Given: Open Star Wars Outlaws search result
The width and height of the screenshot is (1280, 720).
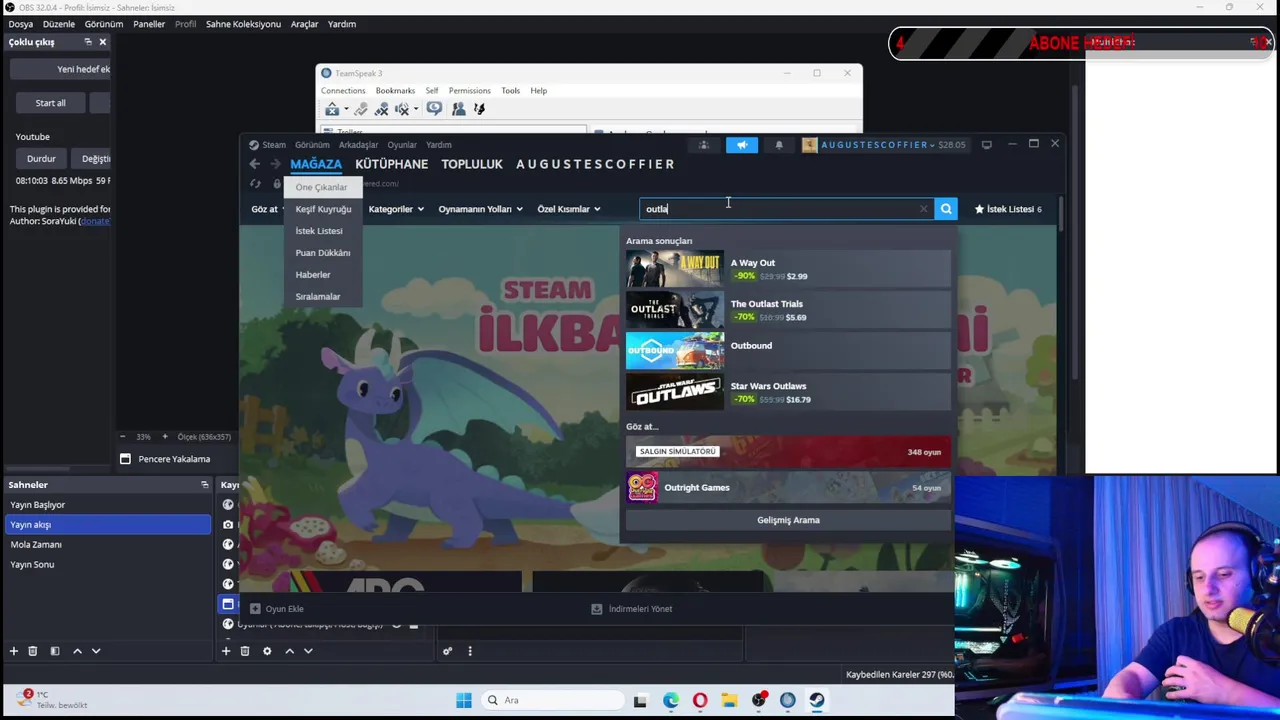Looking at the screenshot, I should pyautogui.click(x=788, y=392).
